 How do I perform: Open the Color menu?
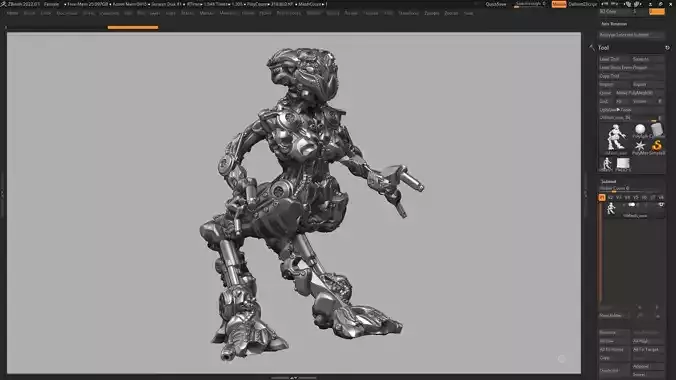click(46, 13)
